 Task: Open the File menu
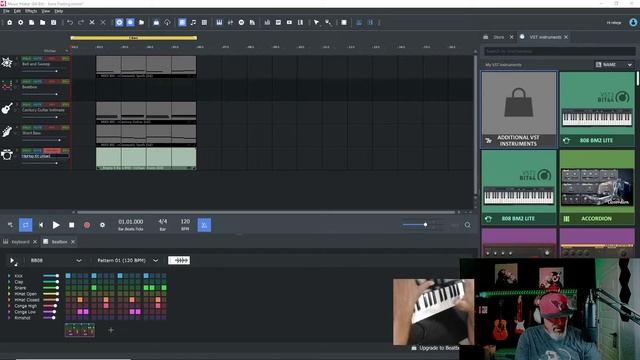(6, 11)
